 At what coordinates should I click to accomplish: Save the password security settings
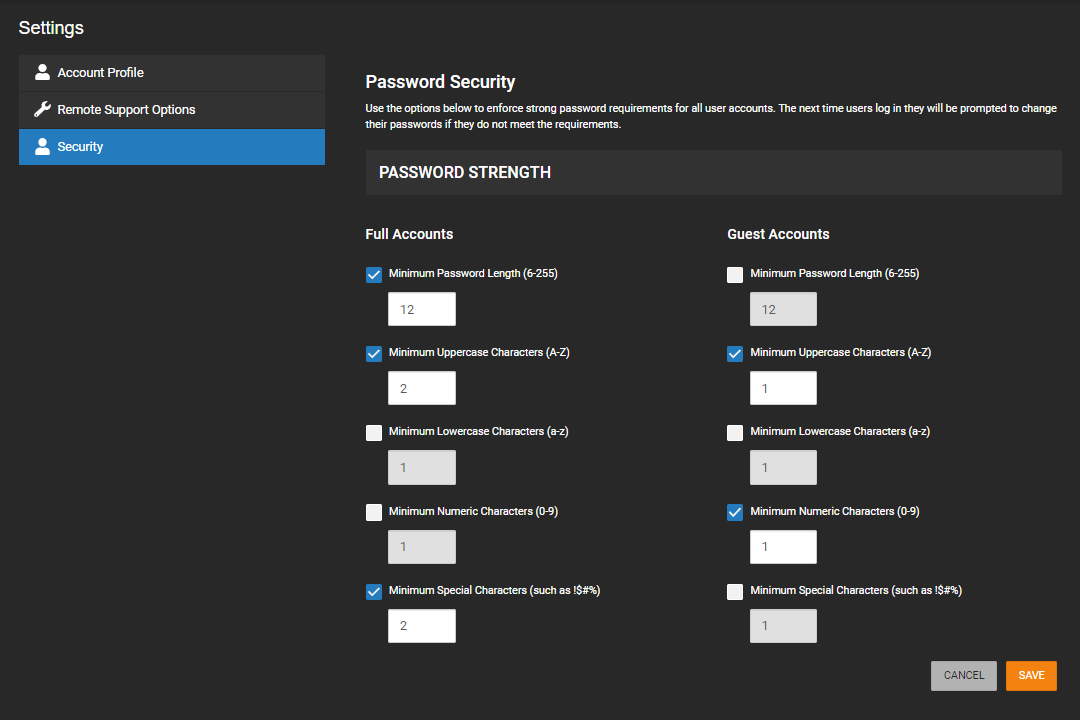click(x=1031, y=676)
